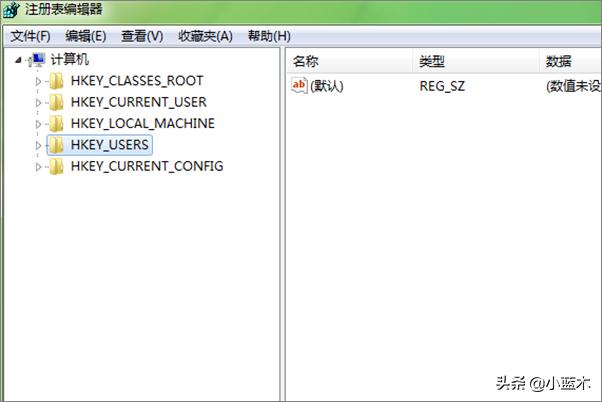Open the 查看(V) menu
Viewport: 602px width, 402px height.
(142, 36)
